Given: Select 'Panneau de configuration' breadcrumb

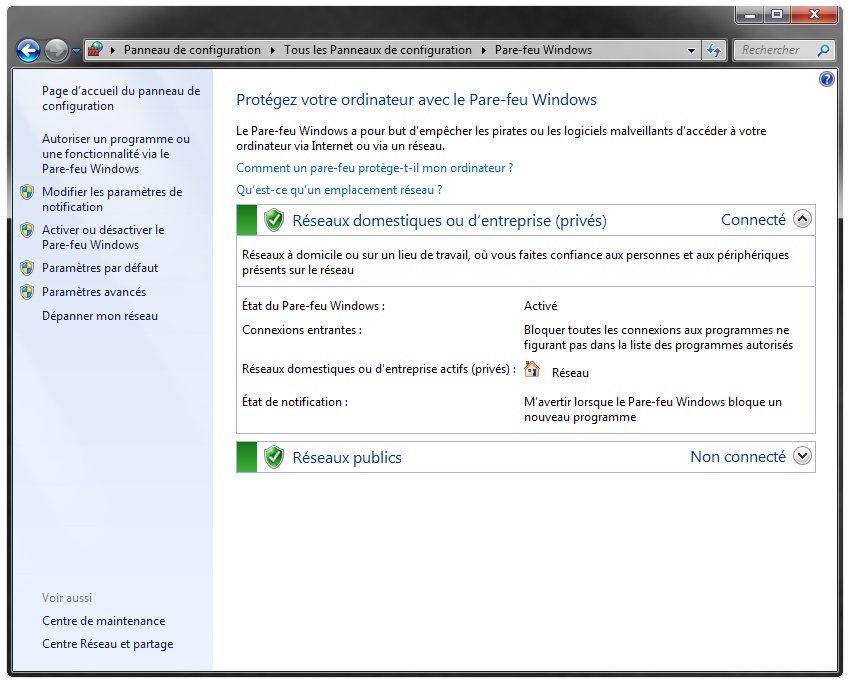Looking at the screenshot, I should pyautogui.click(x=192, y=50).
